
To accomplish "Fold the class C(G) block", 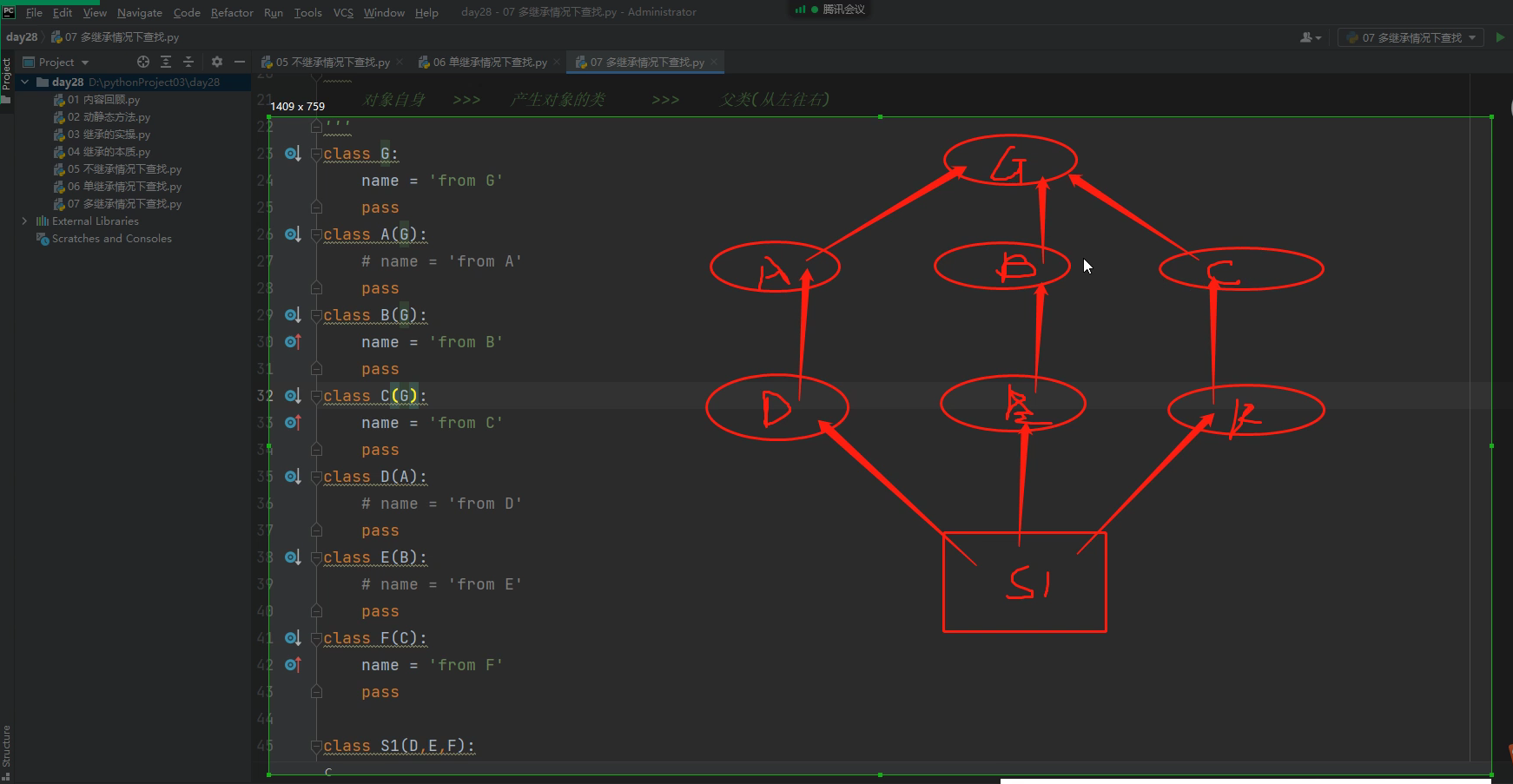I will 316,396.
